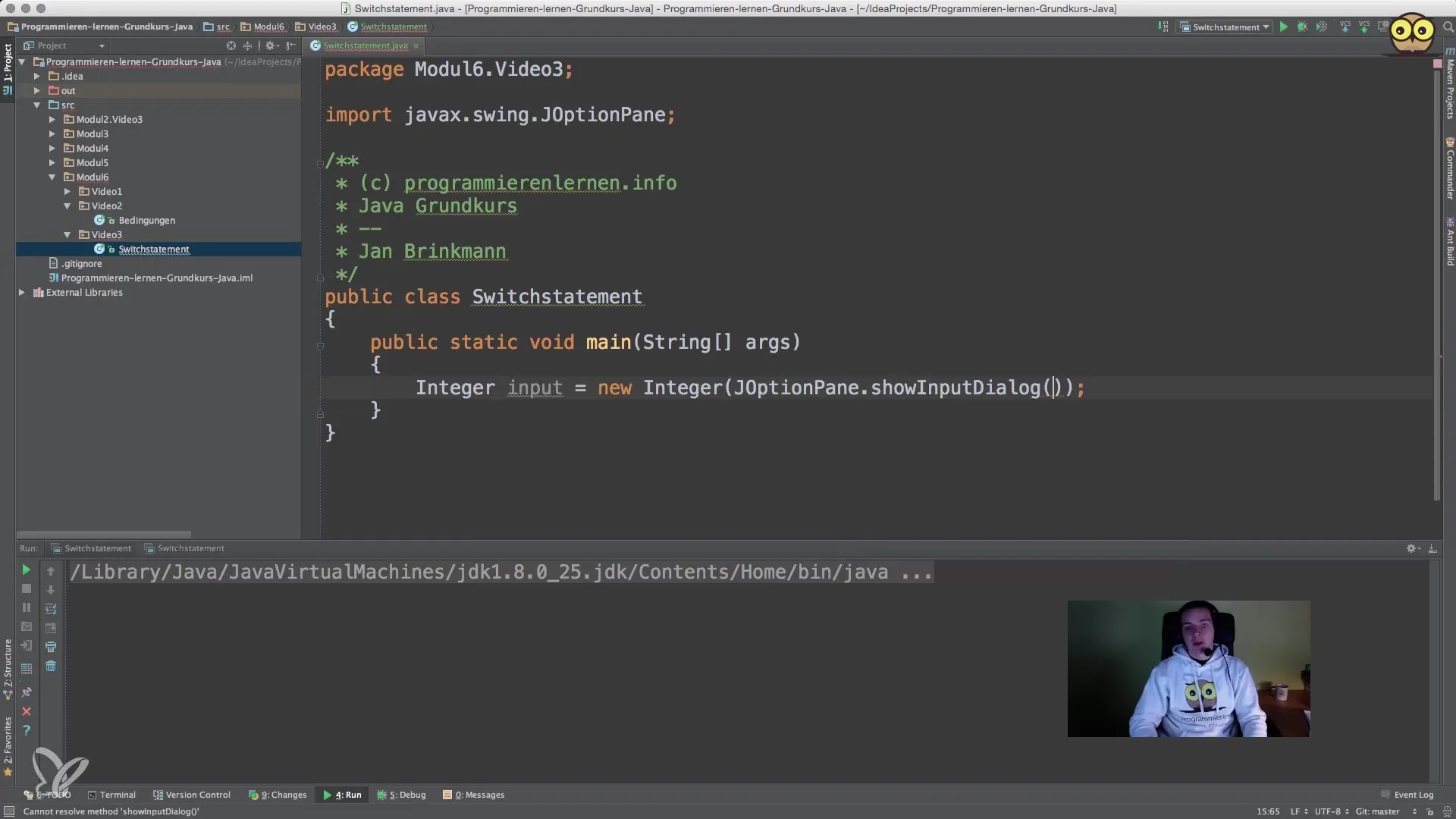Toggle the Ant Build side panel

tap(1449, 241)
